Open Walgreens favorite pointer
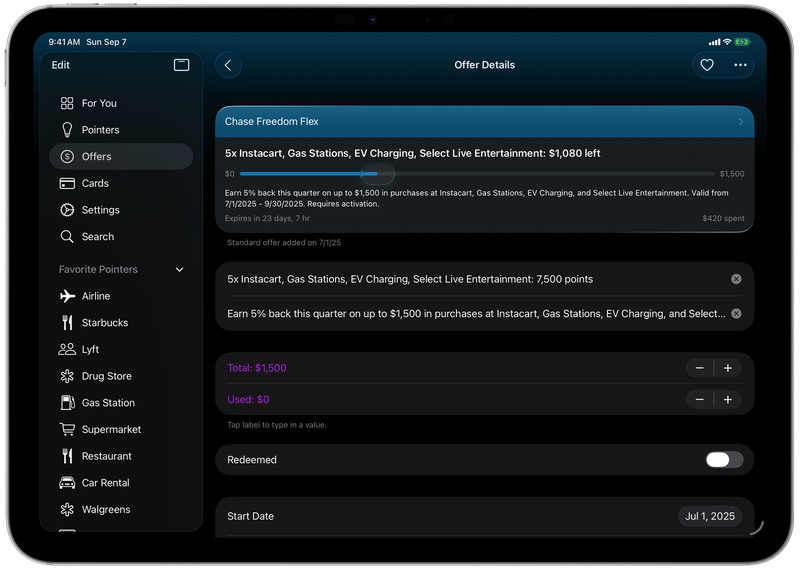The width and height of the screenshot is (800, 570). coord(121,509)
